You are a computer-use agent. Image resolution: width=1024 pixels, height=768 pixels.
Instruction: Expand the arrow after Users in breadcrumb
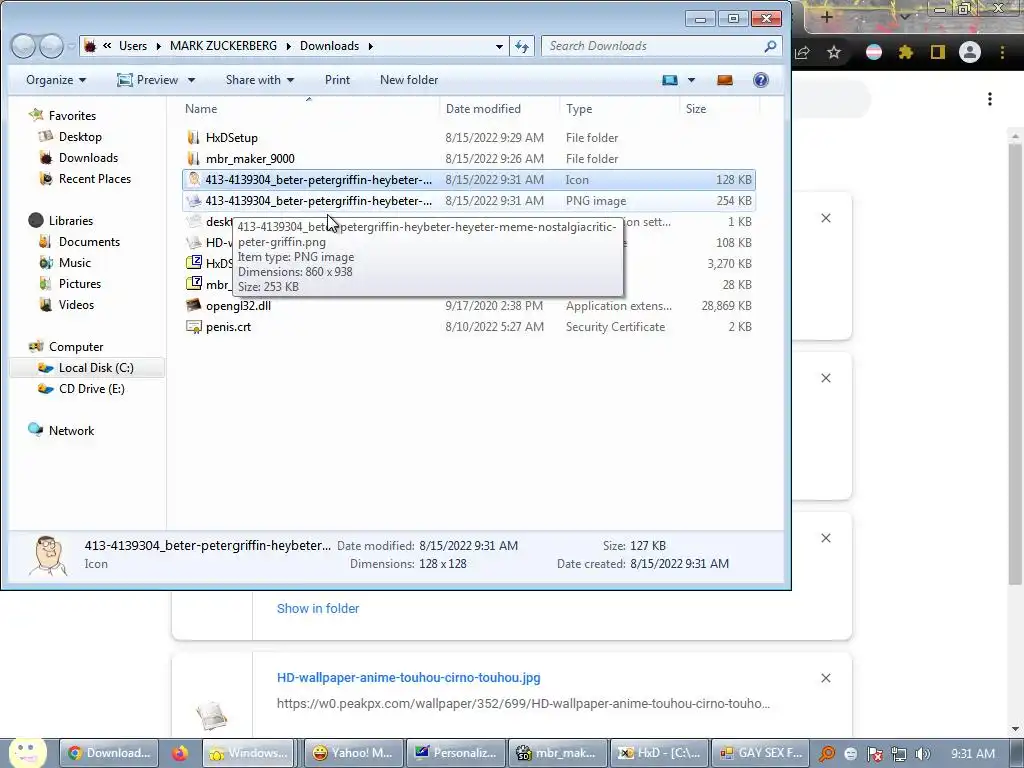(158, 46)
